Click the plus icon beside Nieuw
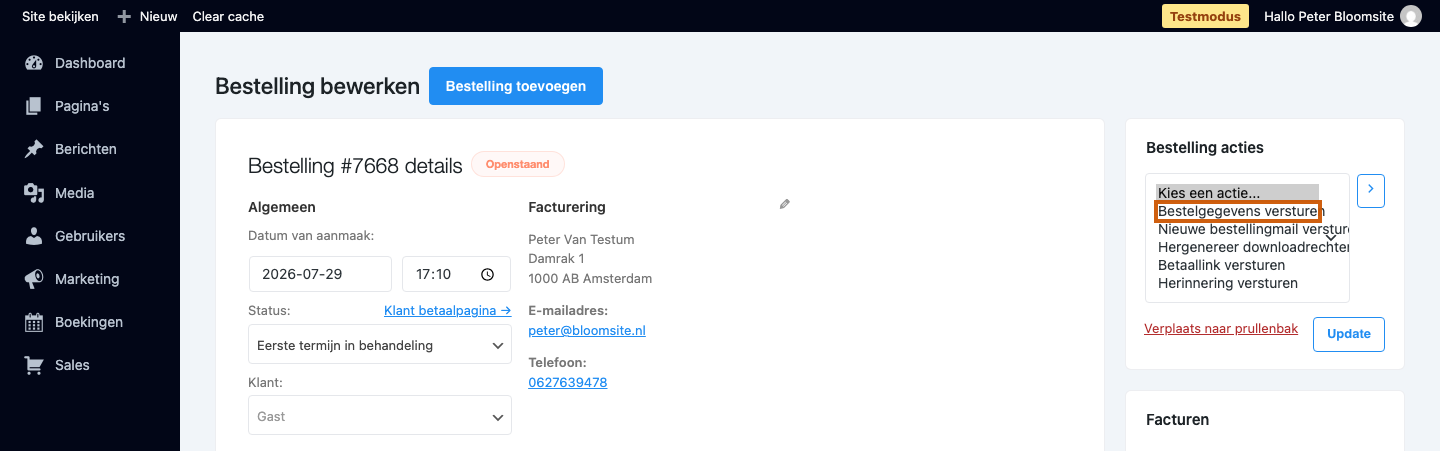Image resolution: width=1440 pixels, height=451 pixels. click(124, 16)
